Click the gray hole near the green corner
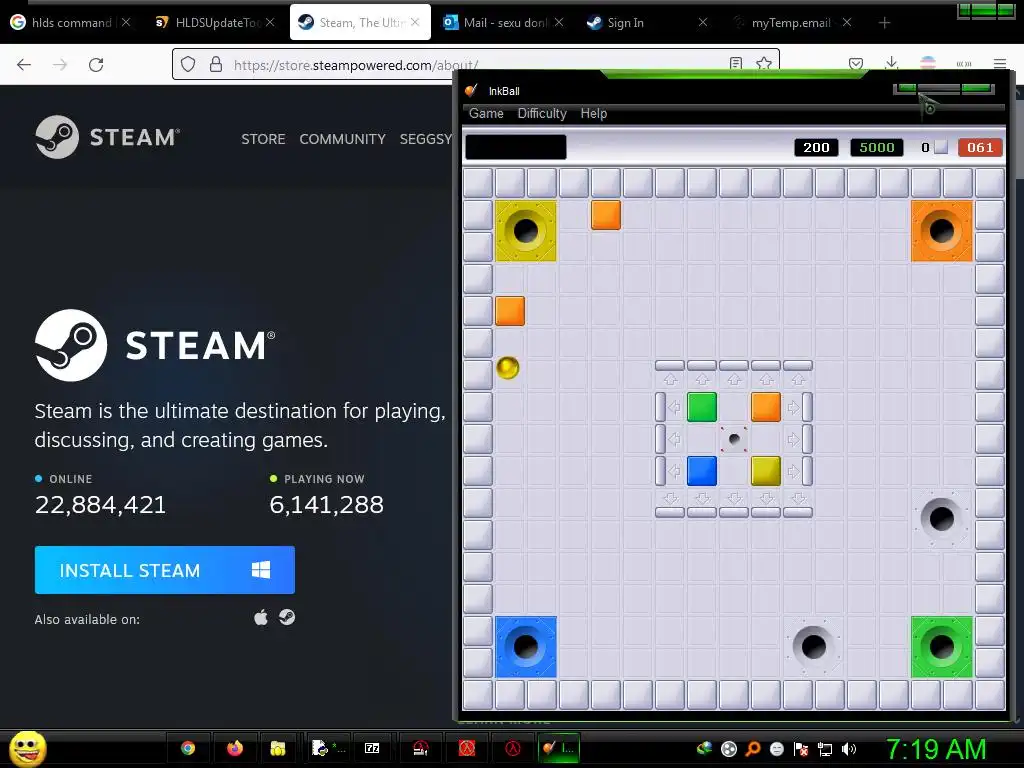 coord(814,647)
